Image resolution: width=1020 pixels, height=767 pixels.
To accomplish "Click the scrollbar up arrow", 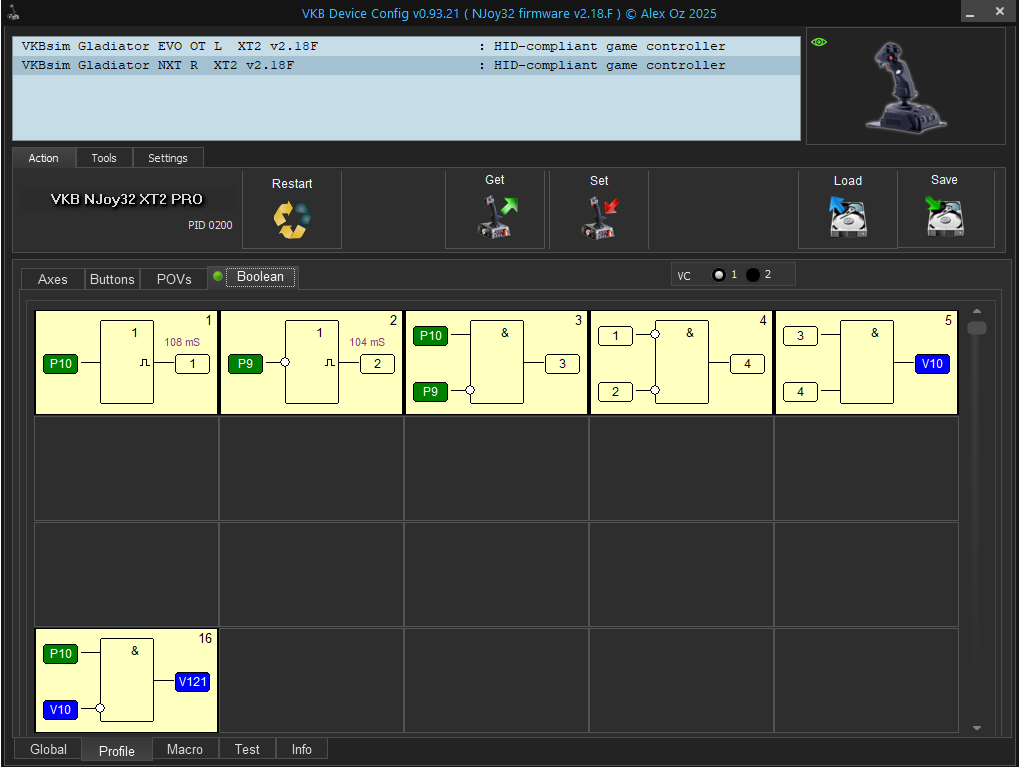I will point(976,312).
